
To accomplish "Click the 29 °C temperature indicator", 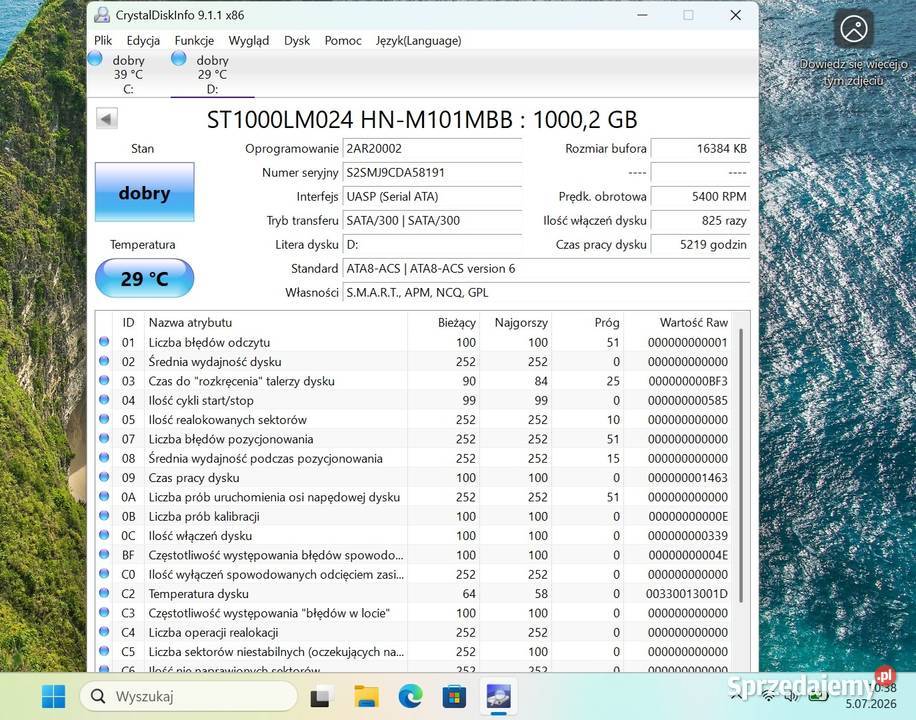I will tap(144, 278).
